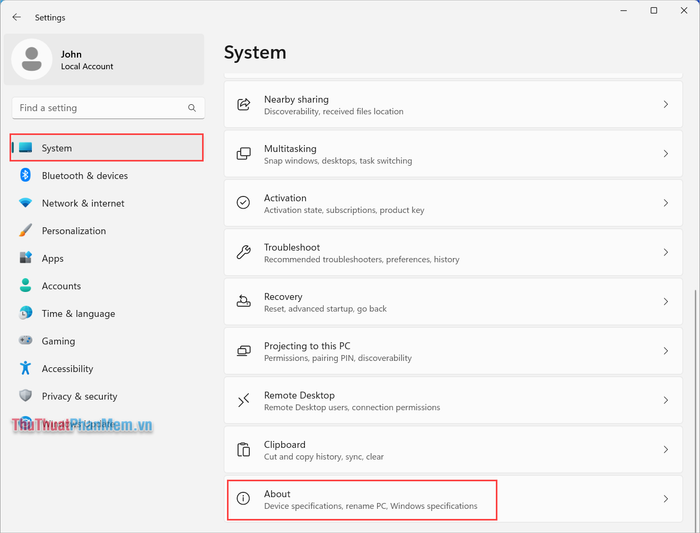Open the Multitasking title

coord(290,148)
